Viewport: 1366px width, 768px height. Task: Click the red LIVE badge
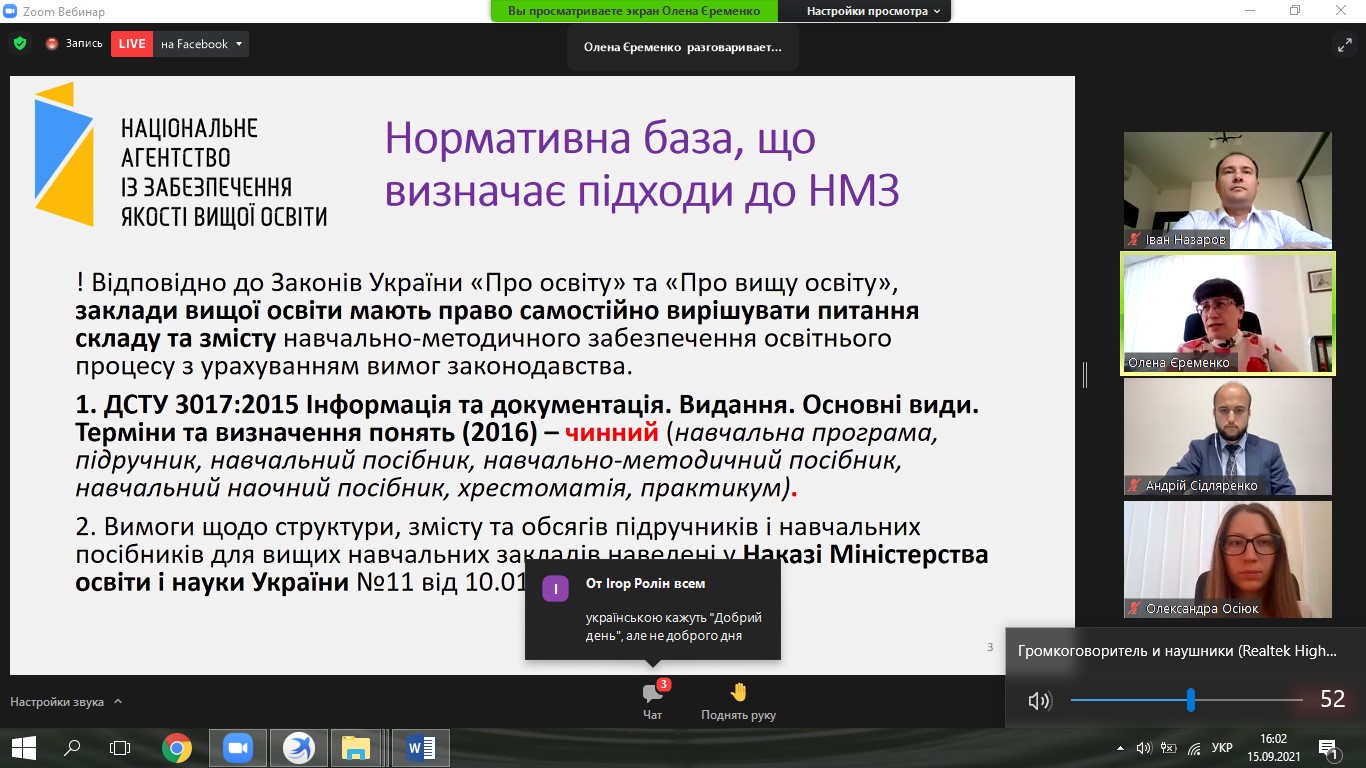coord(132,44)
